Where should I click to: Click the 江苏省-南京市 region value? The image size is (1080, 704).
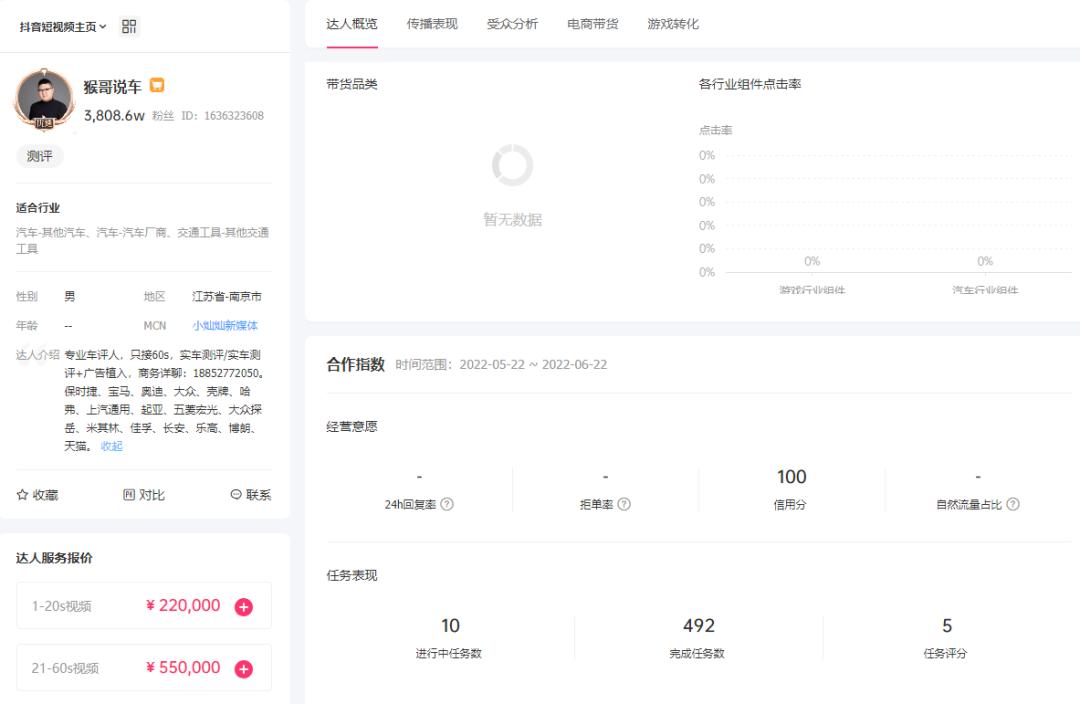227,296
